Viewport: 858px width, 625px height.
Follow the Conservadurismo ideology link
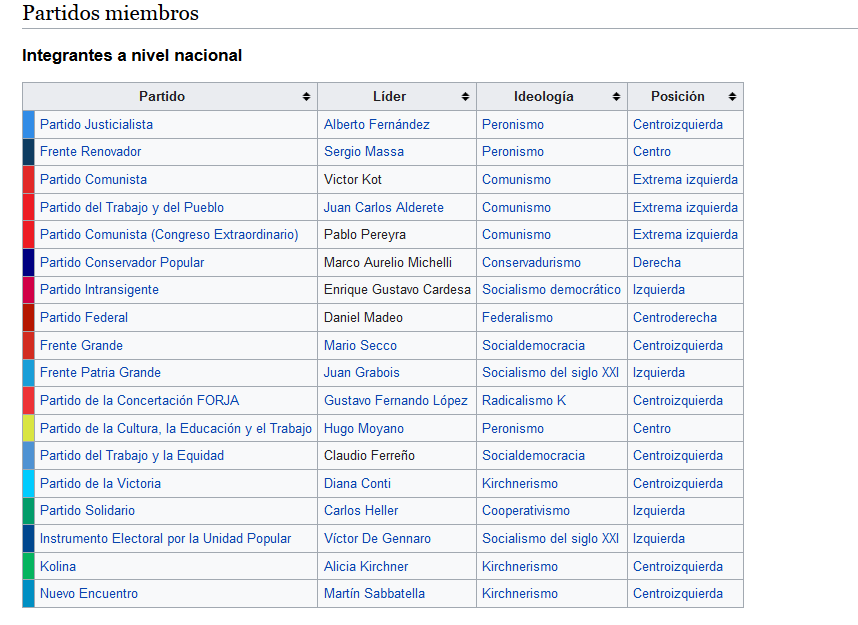pyautogui.click(x=531, y=263)
